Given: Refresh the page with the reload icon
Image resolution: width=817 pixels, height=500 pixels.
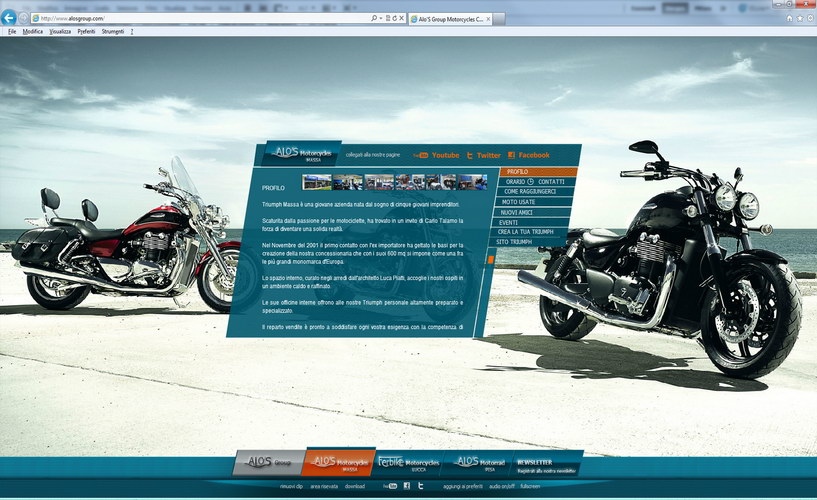Looking at the screenshot, I should point(394,18).
